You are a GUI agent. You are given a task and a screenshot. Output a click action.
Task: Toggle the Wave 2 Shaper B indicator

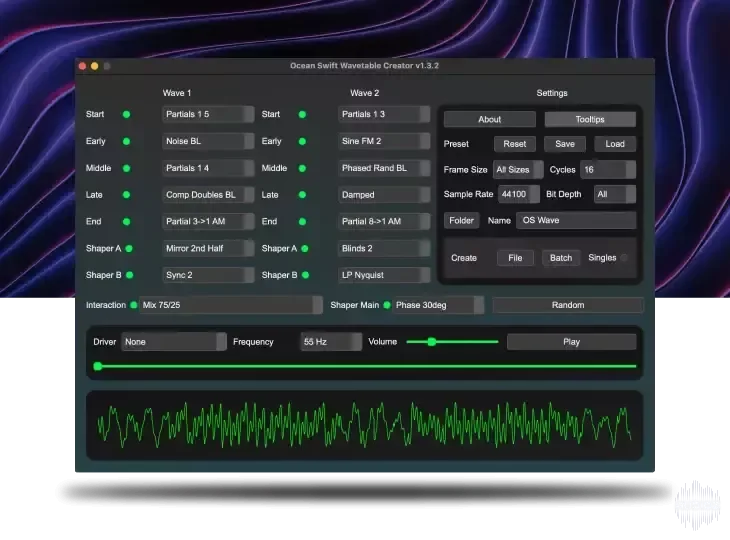point(305,275)
